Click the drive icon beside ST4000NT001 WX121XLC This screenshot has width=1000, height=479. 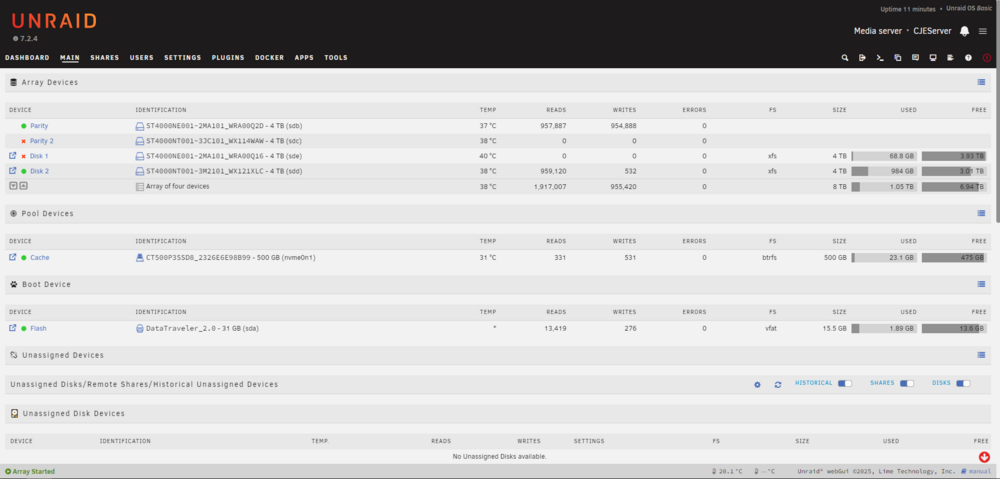140,172
